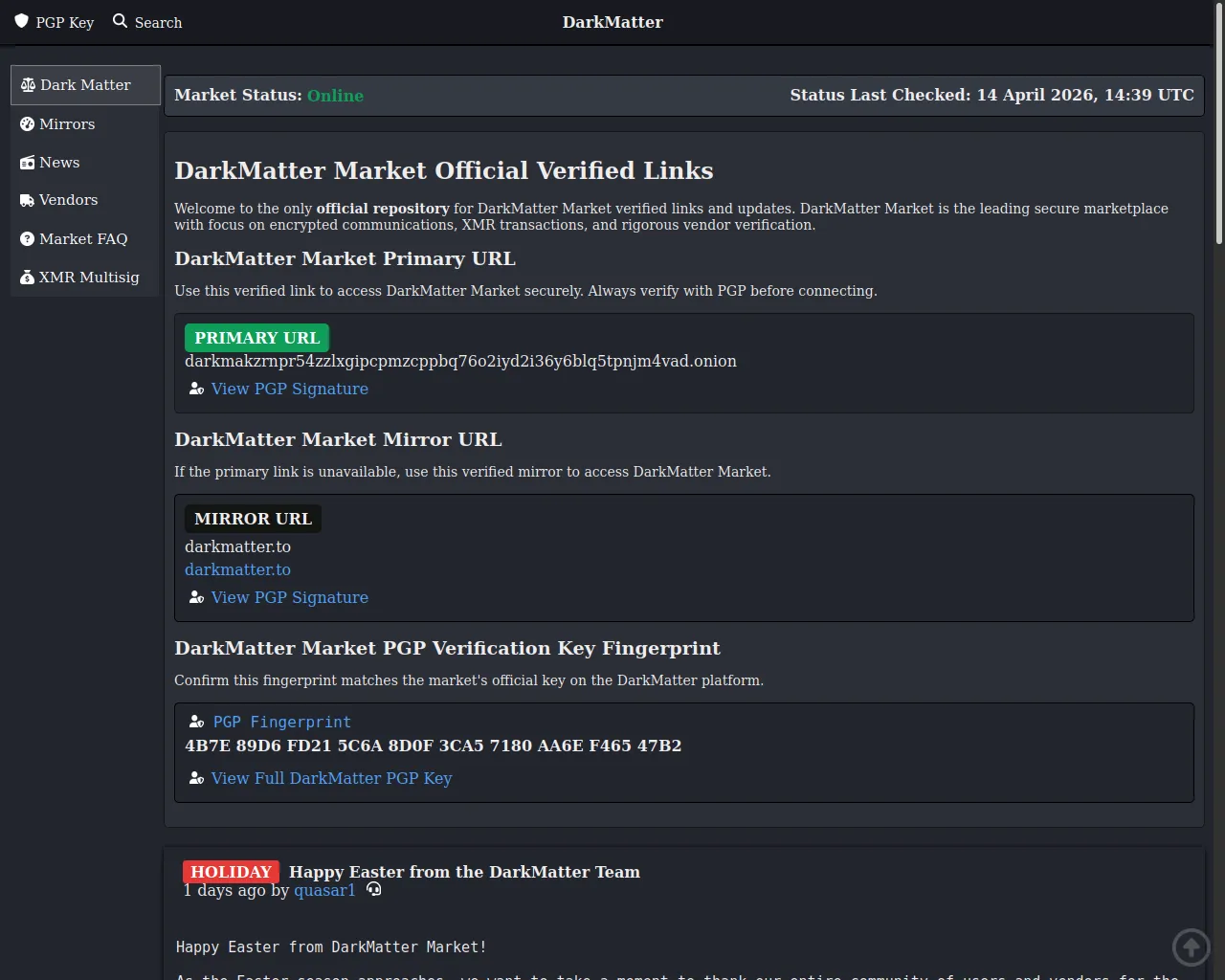Click the scales icon for Dark Matter
Image resolution: width=1225 pixels, height=980 pixels.
pyautogui.click(x=28, y=85)
